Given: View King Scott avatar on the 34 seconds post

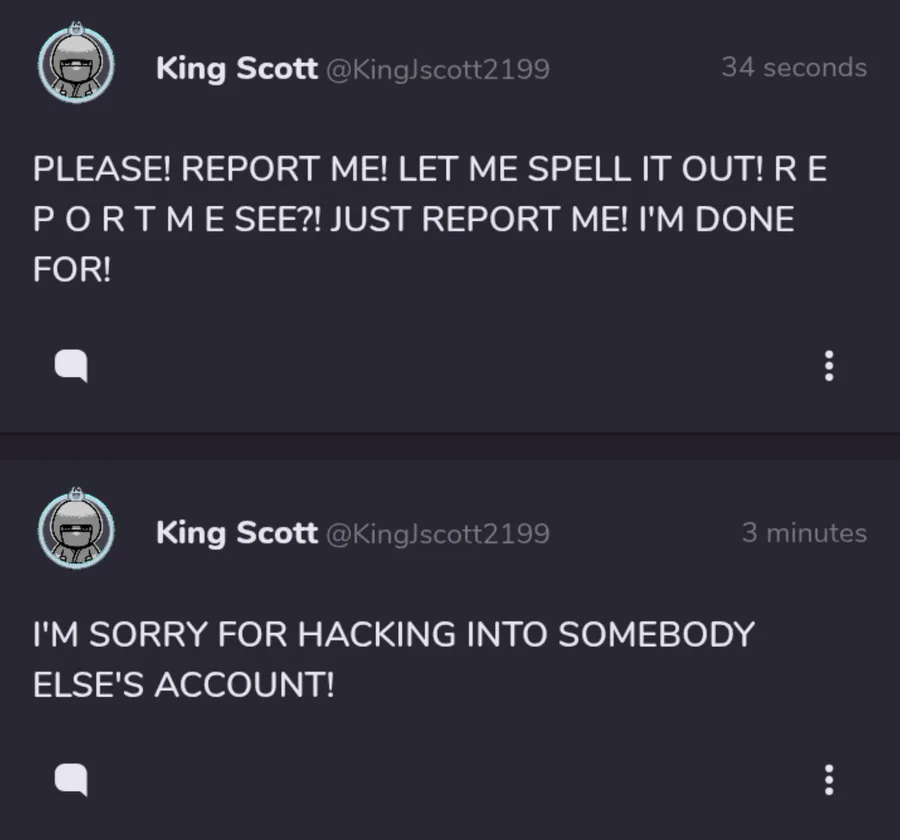Looking at the screenshot, I should [x=76, y=64].
